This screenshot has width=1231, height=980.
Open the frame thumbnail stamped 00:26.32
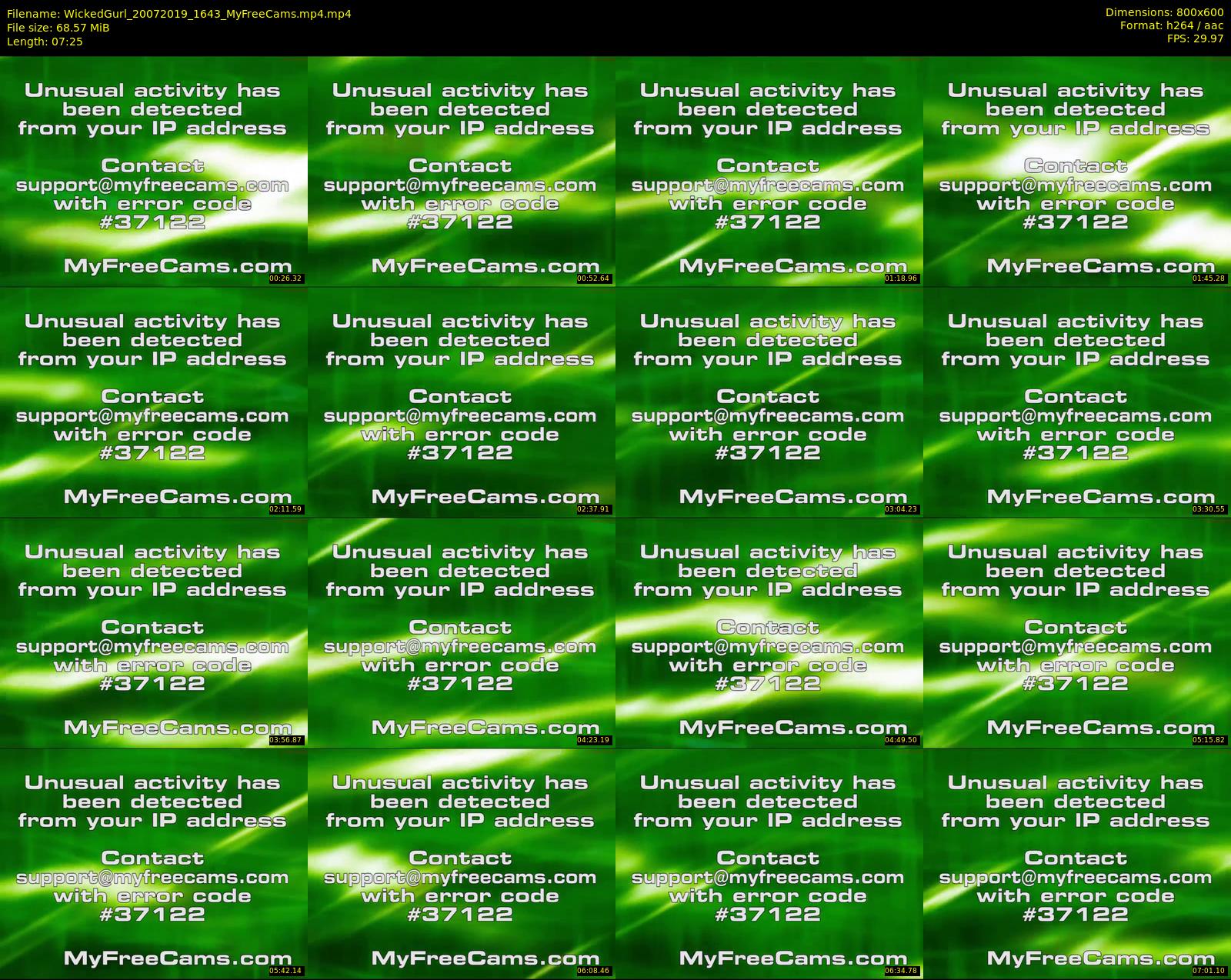pyautogui.click(x=154, y=171)
